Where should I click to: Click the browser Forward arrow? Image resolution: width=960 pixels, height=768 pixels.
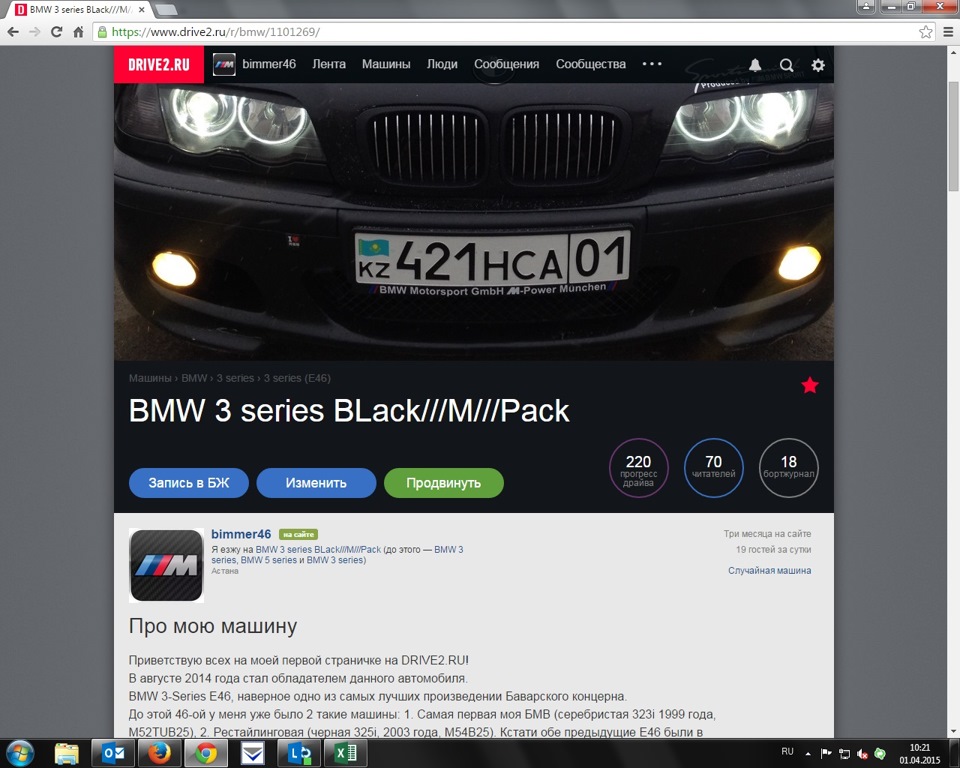pos(35,32)
